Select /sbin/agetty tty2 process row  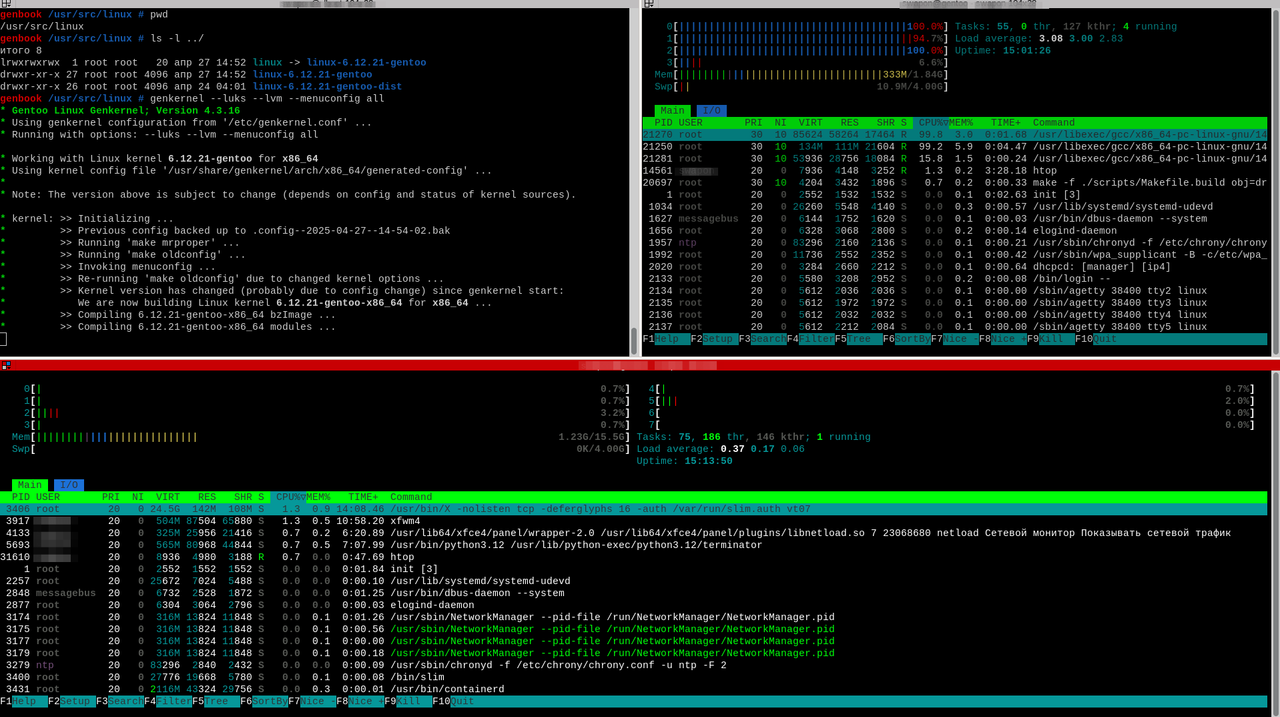pyautogui.click(x=955, y=291)
